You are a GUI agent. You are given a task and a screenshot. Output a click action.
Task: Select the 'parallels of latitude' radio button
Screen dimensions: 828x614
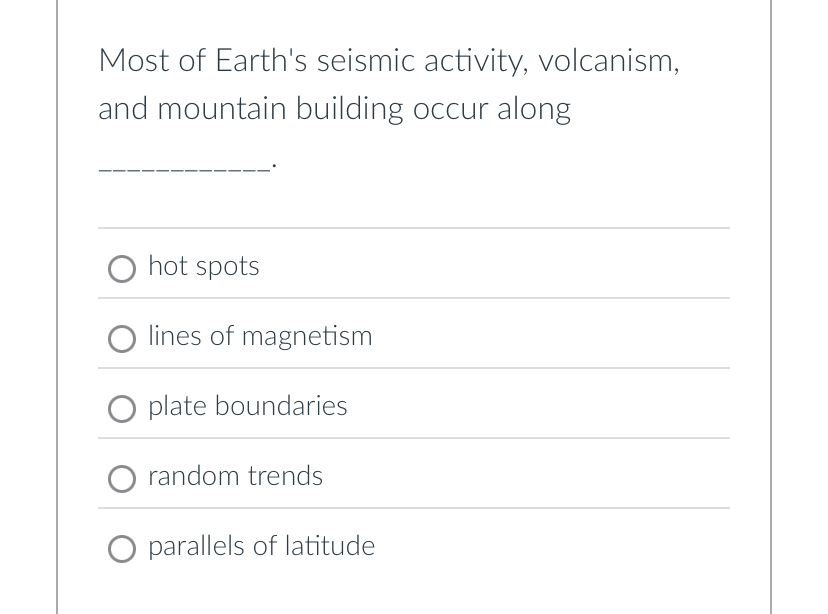(x=121, y=548)
